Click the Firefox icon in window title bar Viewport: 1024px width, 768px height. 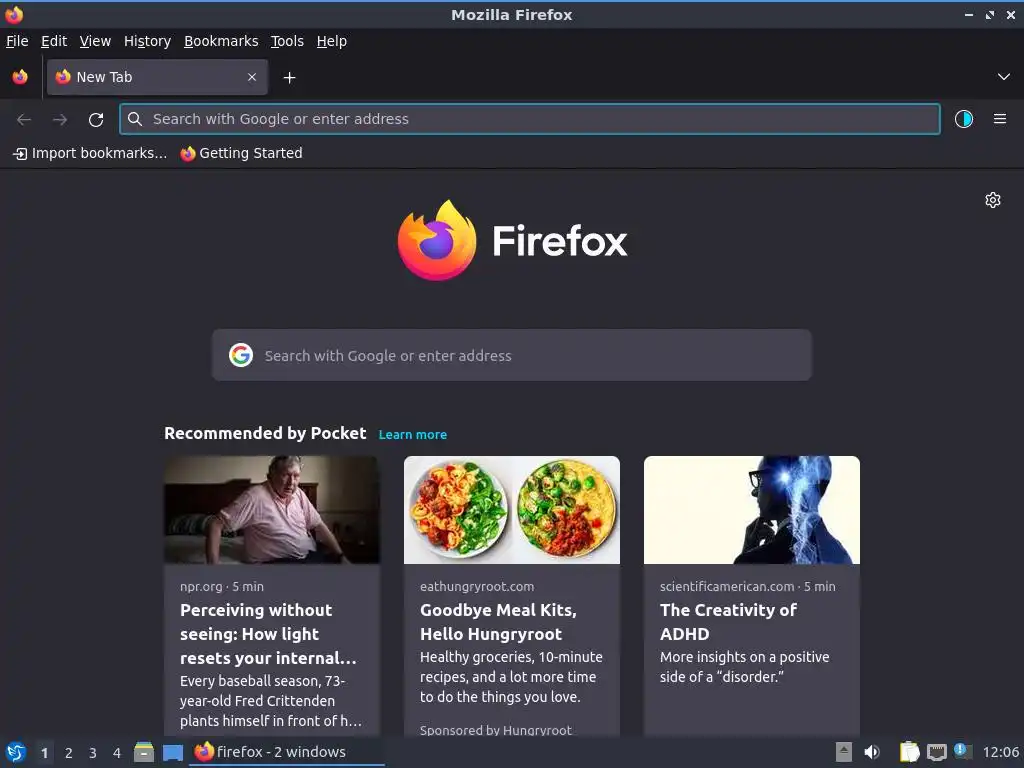coord(14,14)
